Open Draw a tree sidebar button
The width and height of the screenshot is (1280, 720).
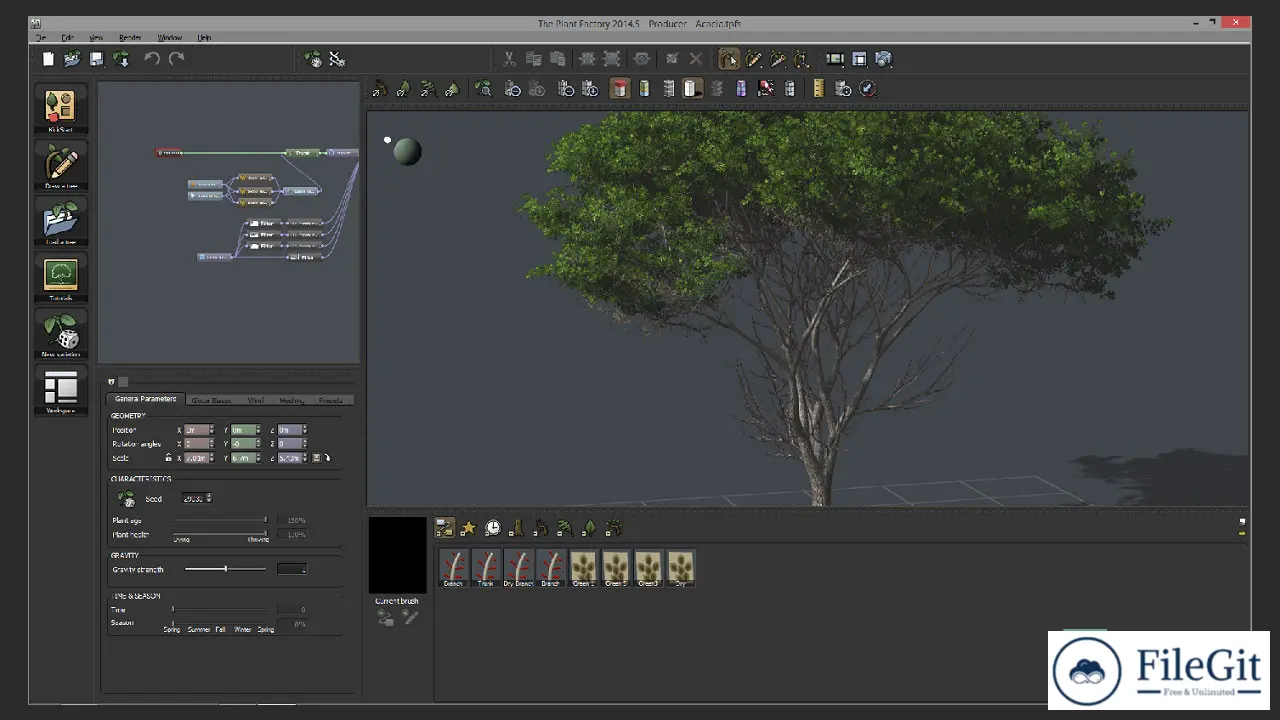(61, 165)
